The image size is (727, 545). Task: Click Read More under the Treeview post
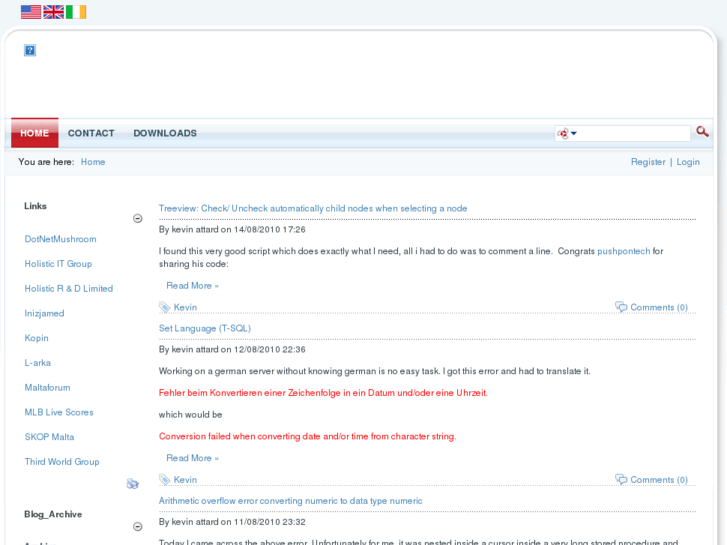(192, 286)
